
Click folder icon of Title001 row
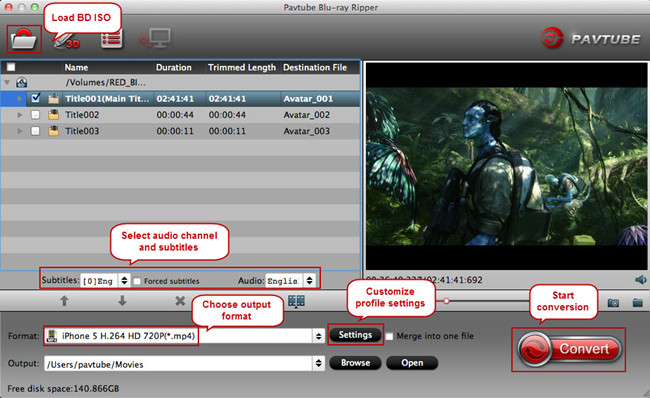coord(53,99)
